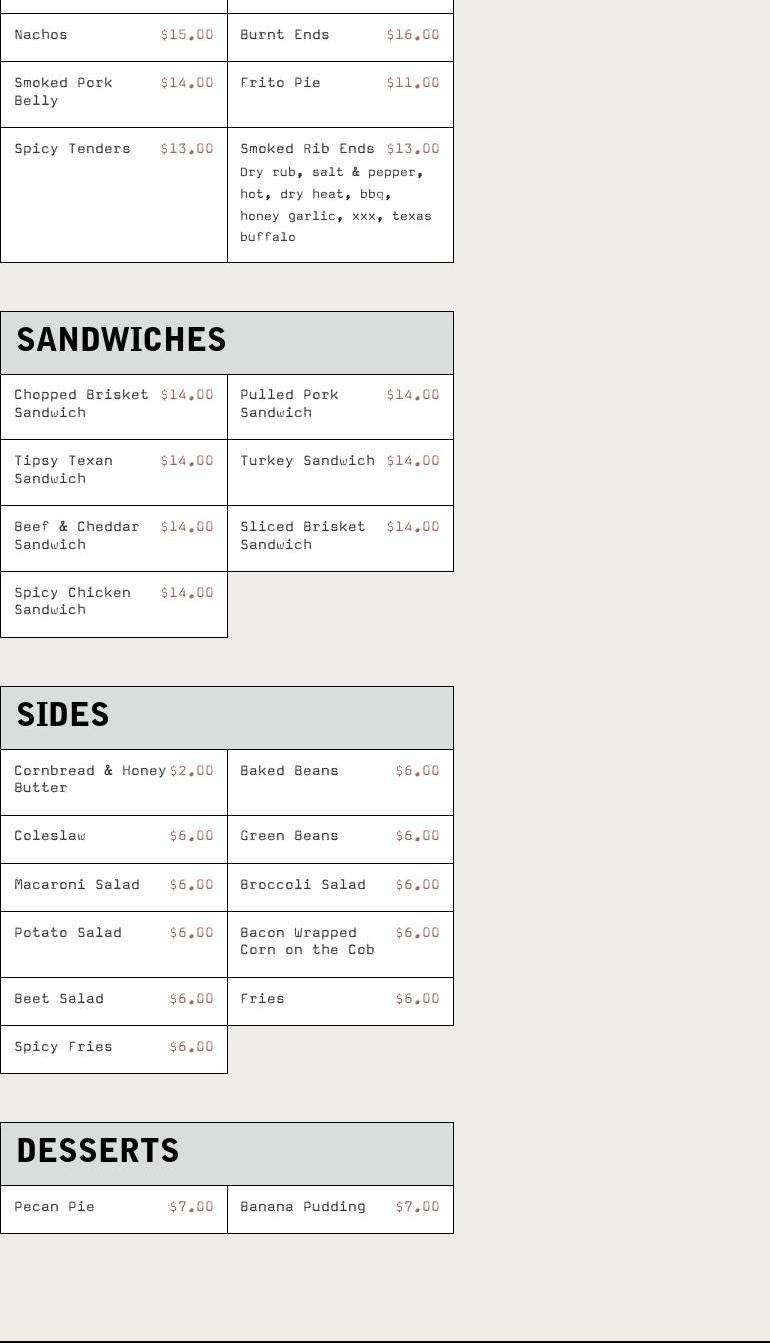Click the SANDWICHES section heading
The height and width of the screenshot is (1343, 770).
coord(121,340)
